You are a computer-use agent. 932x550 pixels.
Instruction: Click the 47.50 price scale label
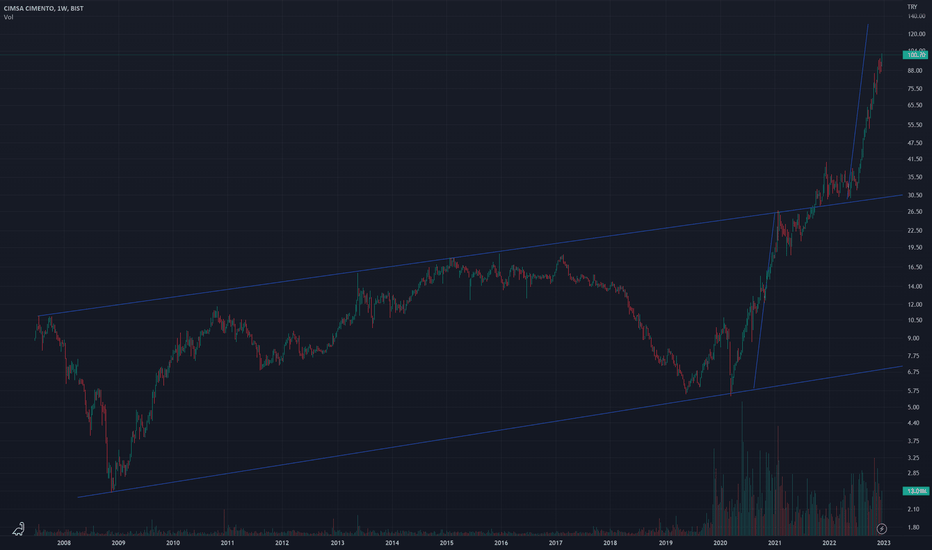pos(915,143)
